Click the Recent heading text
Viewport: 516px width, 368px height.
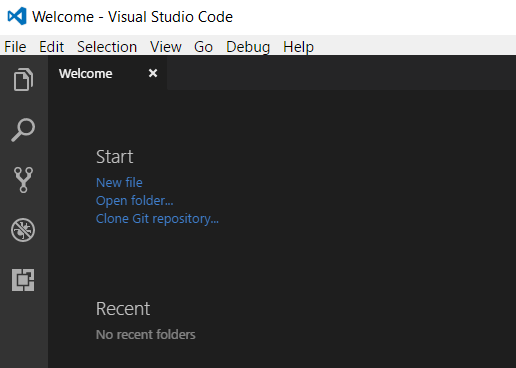123,309
